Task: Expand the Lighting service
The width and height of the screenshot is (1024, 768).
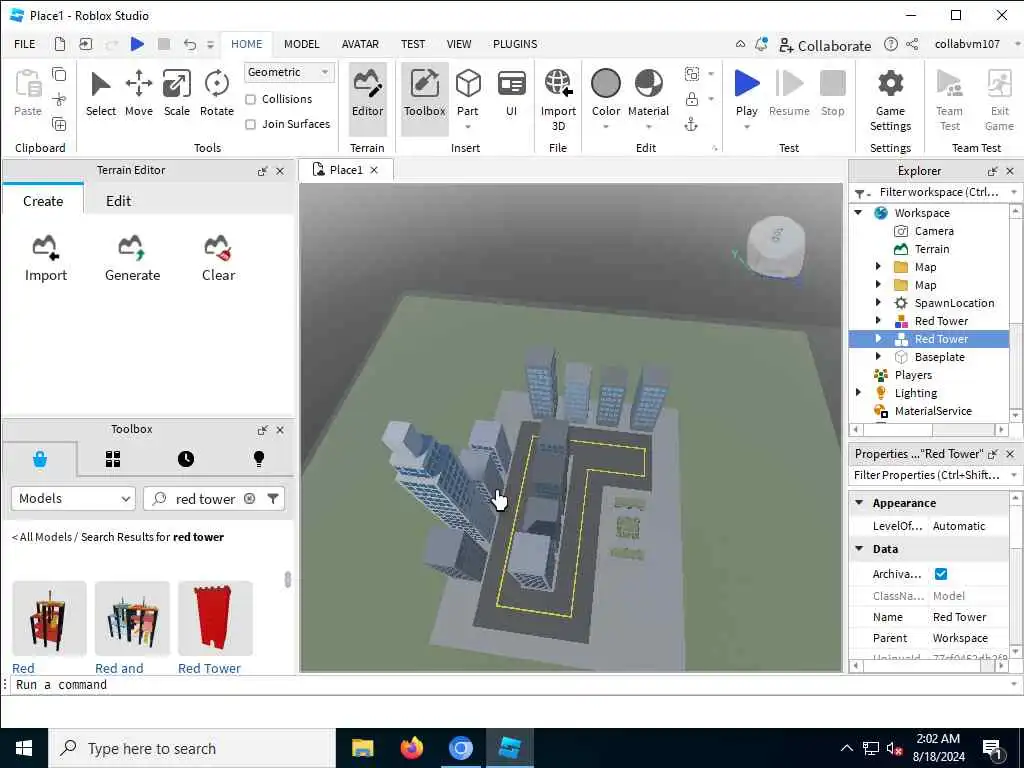Action: point(858,392)
